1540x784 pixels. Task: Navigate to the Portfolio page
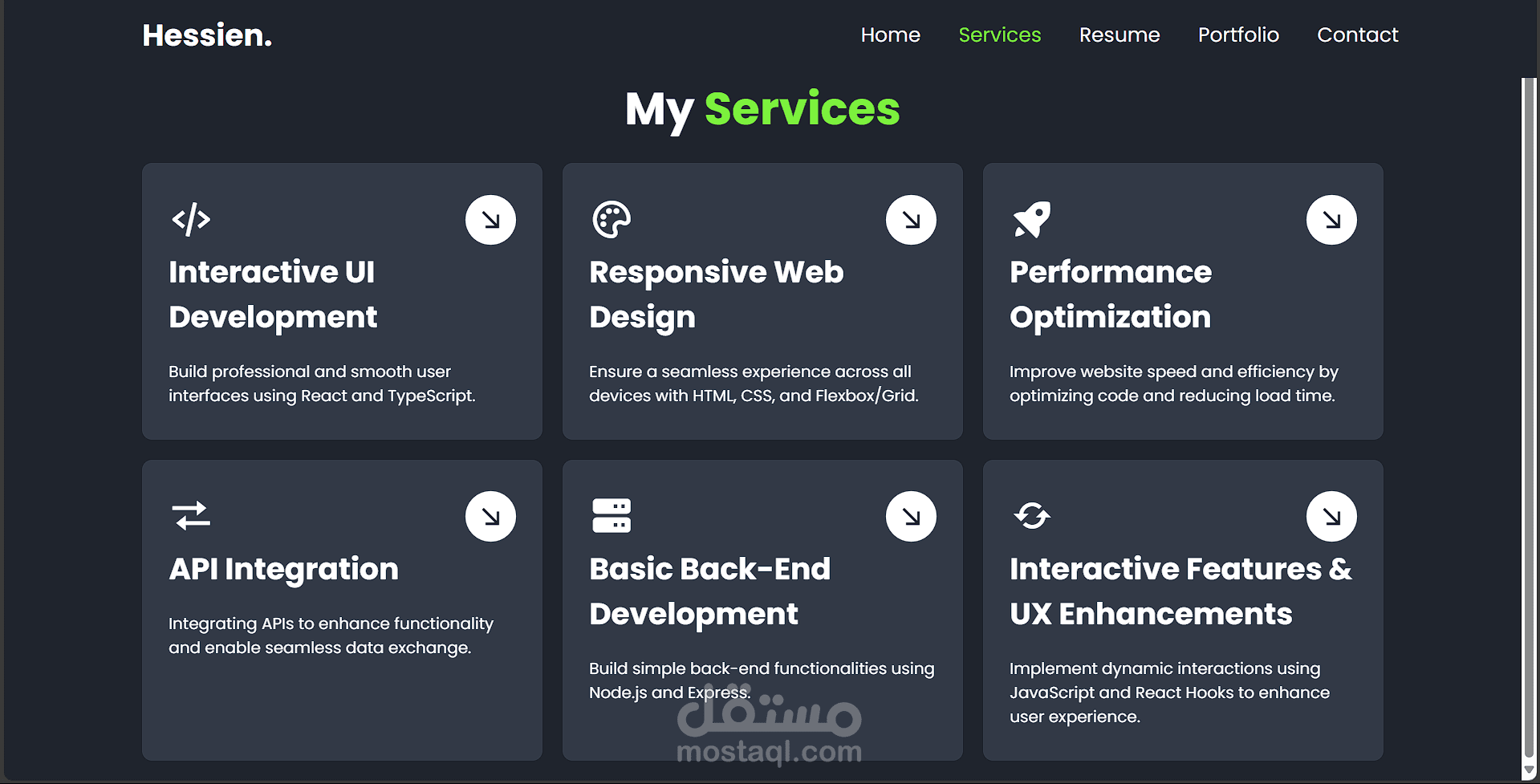point(1238,35)
